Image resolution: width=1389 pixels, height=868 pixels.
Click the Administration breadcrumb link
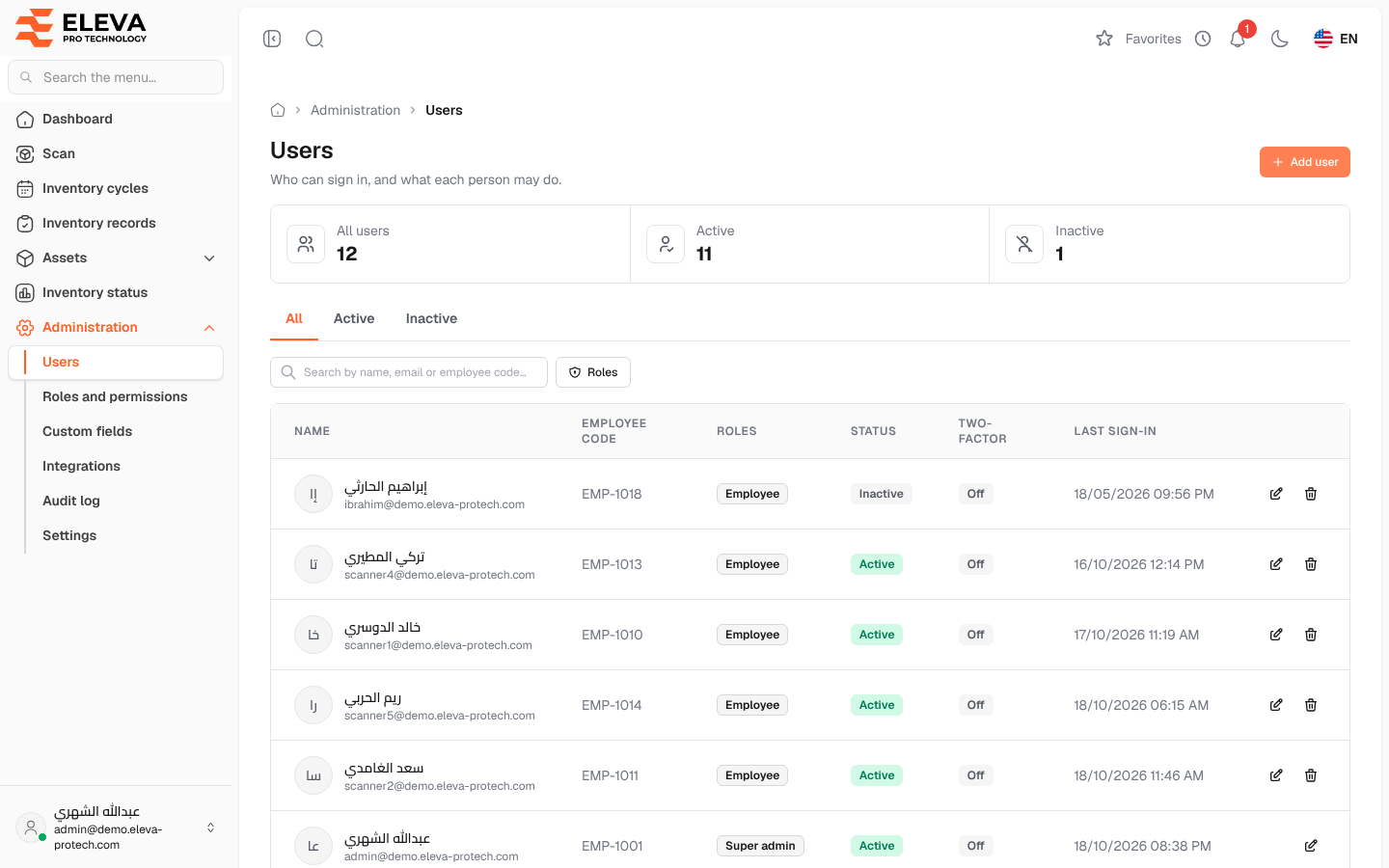(355, 110)
